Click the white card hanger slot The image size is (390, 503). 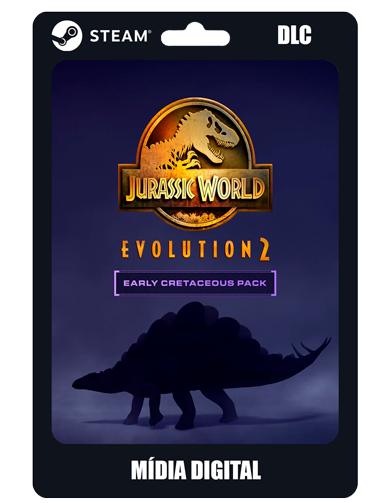195,35
